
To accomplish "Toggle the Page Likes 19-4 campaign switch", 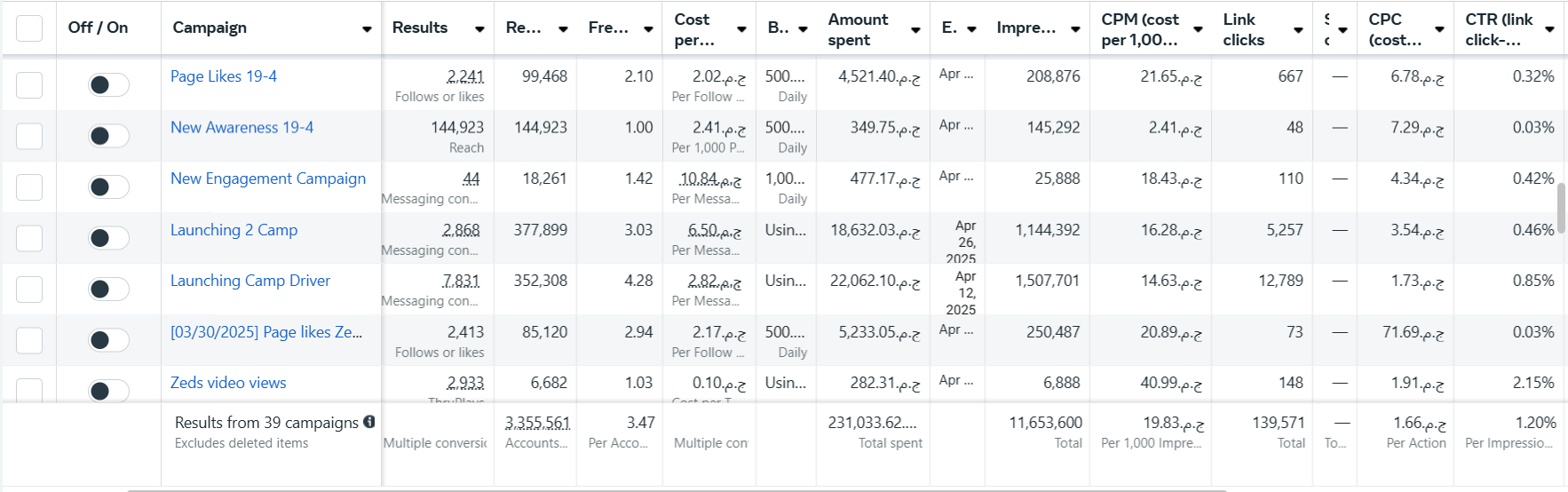I will 108,84.
